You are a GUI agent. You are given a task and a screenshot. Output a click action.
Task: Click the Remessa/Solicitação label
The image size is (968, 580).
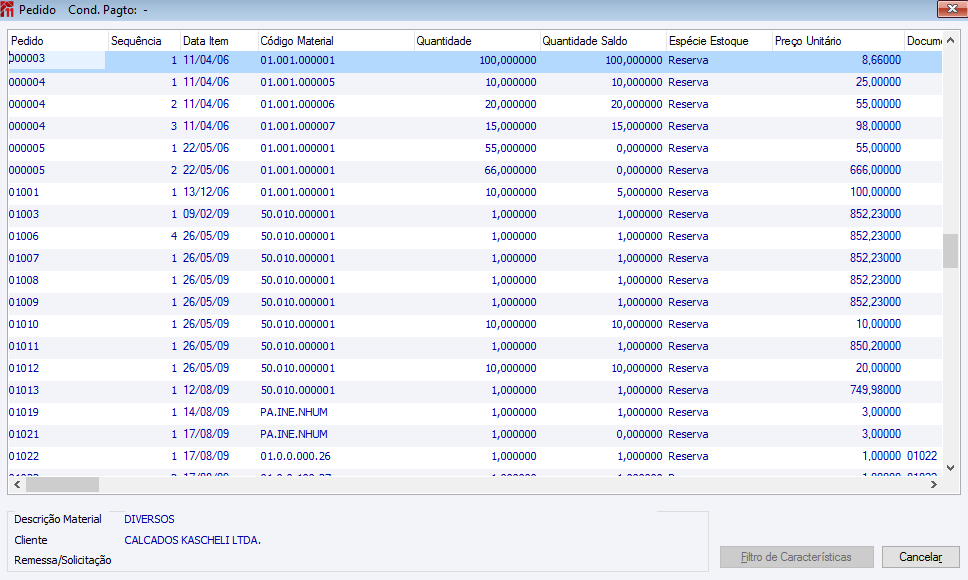click(x=63, y=560)
